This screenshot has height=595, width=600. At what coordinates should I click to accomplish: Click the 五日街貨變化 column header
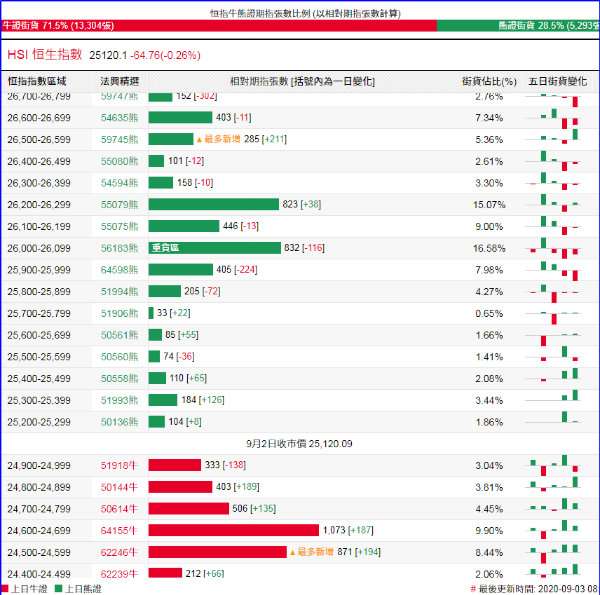pyautogui.click(x=557, y=81)
